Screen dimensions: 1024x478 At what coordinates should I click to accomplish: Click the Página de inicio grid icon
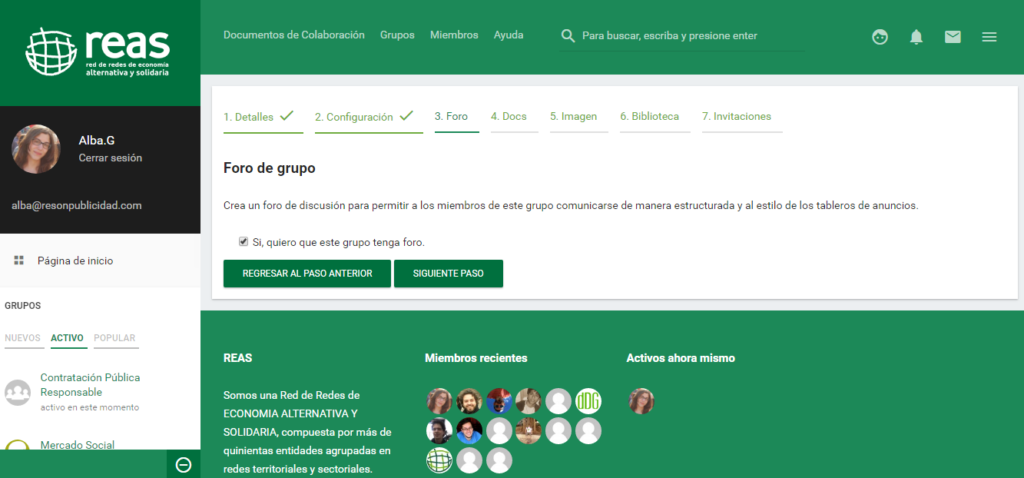coord(18,260)
